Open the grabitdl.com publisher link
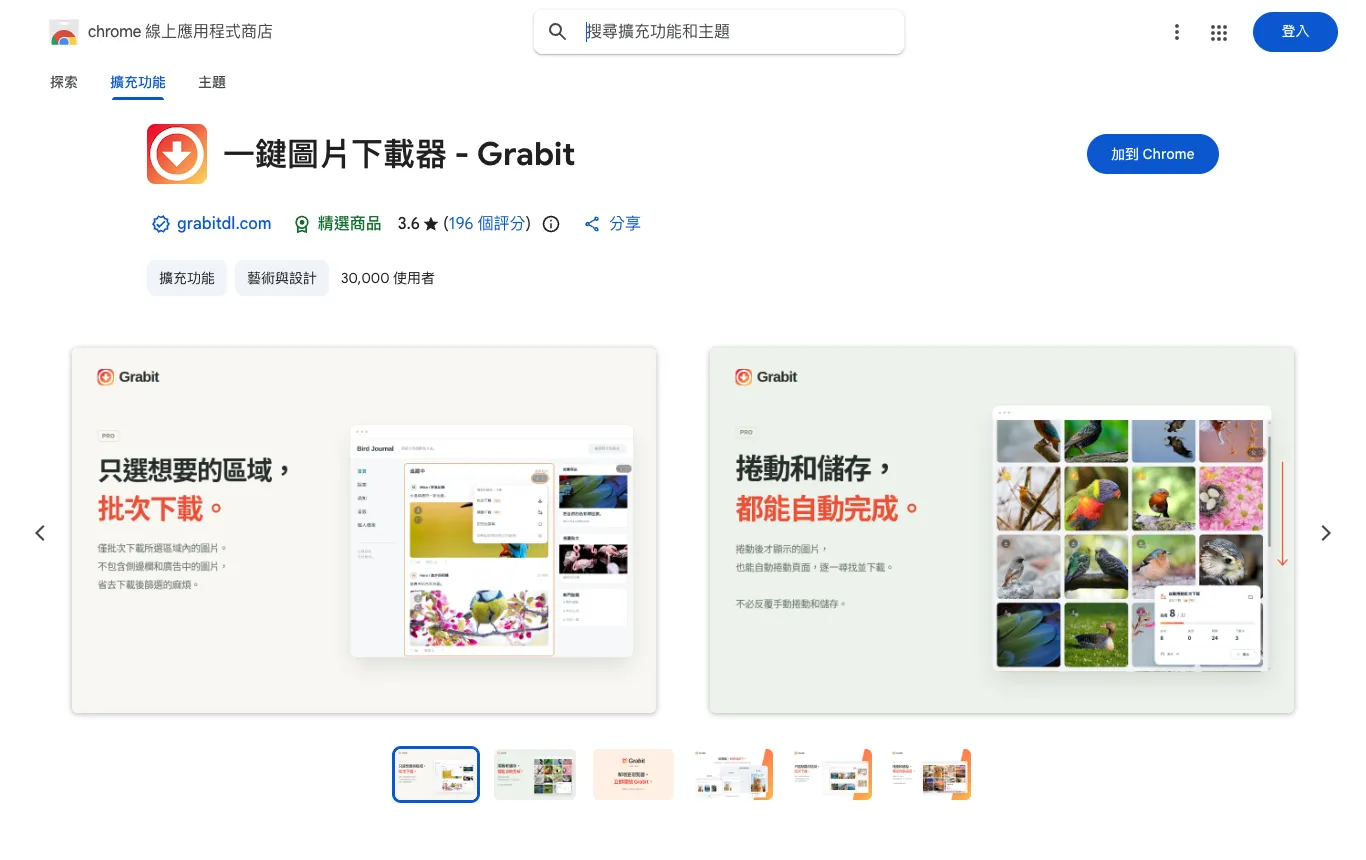This screenshot has width=1366, height=860. [224, 224]
